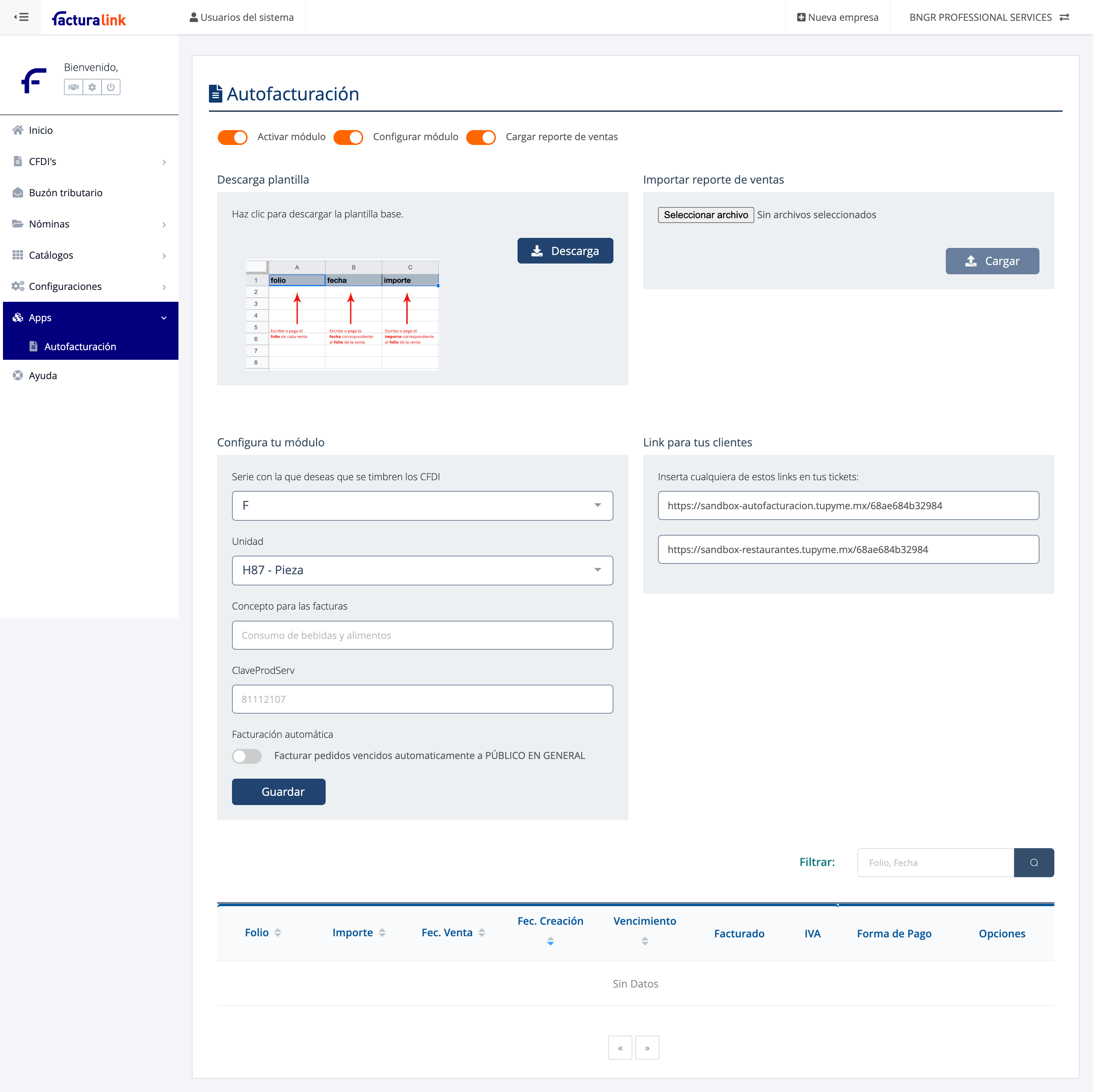Open Buzón tributario in the sidebar
The height and width of the screenshot is (1092, 1093).
pos(66,193)
